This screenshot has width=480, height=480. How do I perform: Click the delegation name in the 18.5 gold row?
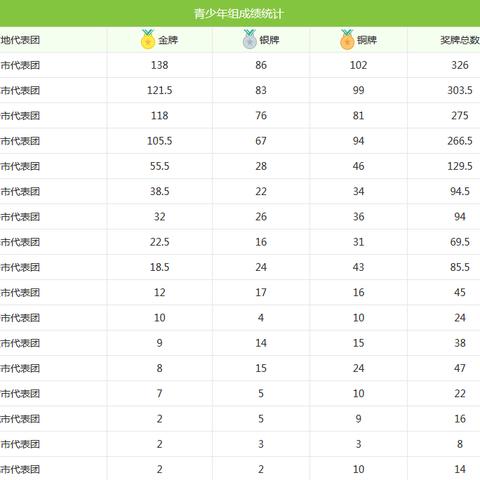(x=20, y=267)
